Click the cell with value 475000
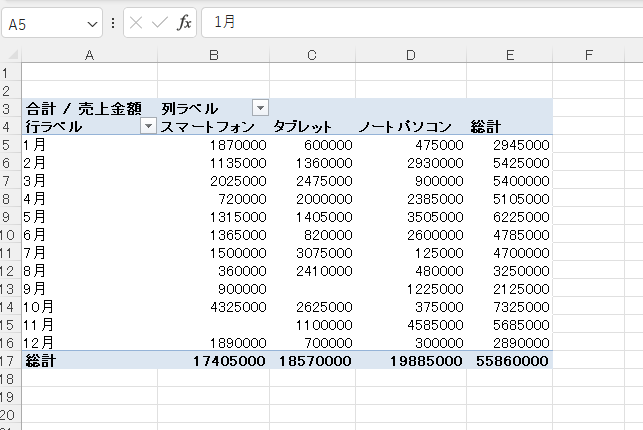 [411, 145]
